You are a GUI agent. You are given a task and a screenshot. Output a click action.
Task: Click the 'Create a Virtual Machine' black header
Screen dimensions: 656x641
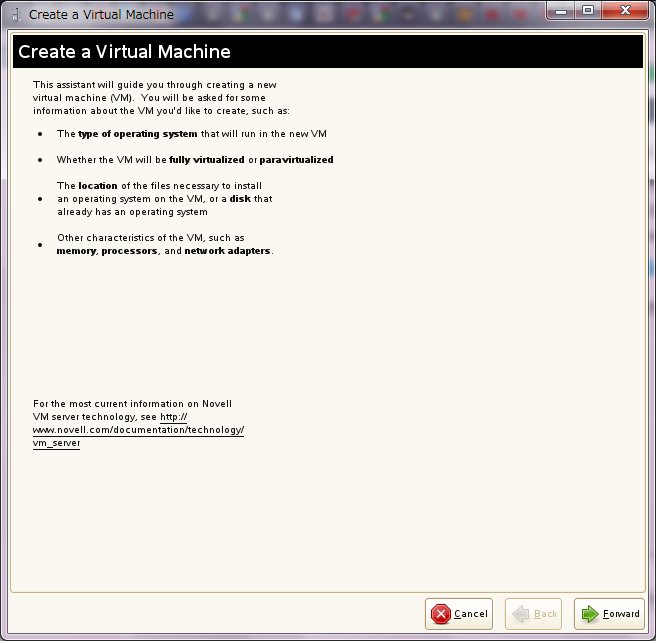(x=328, y=51)
